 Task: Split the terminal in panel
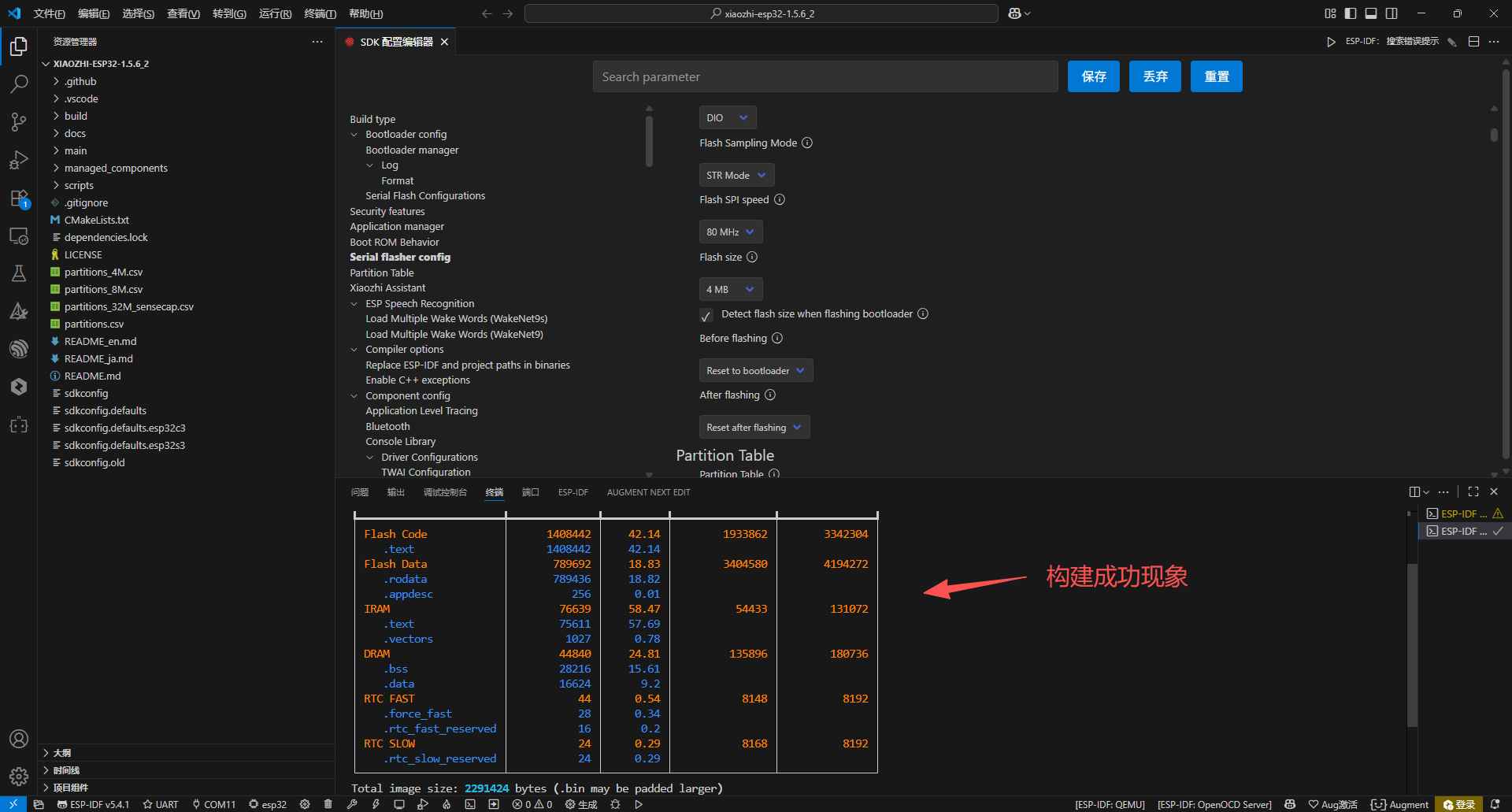point(1414,491)
